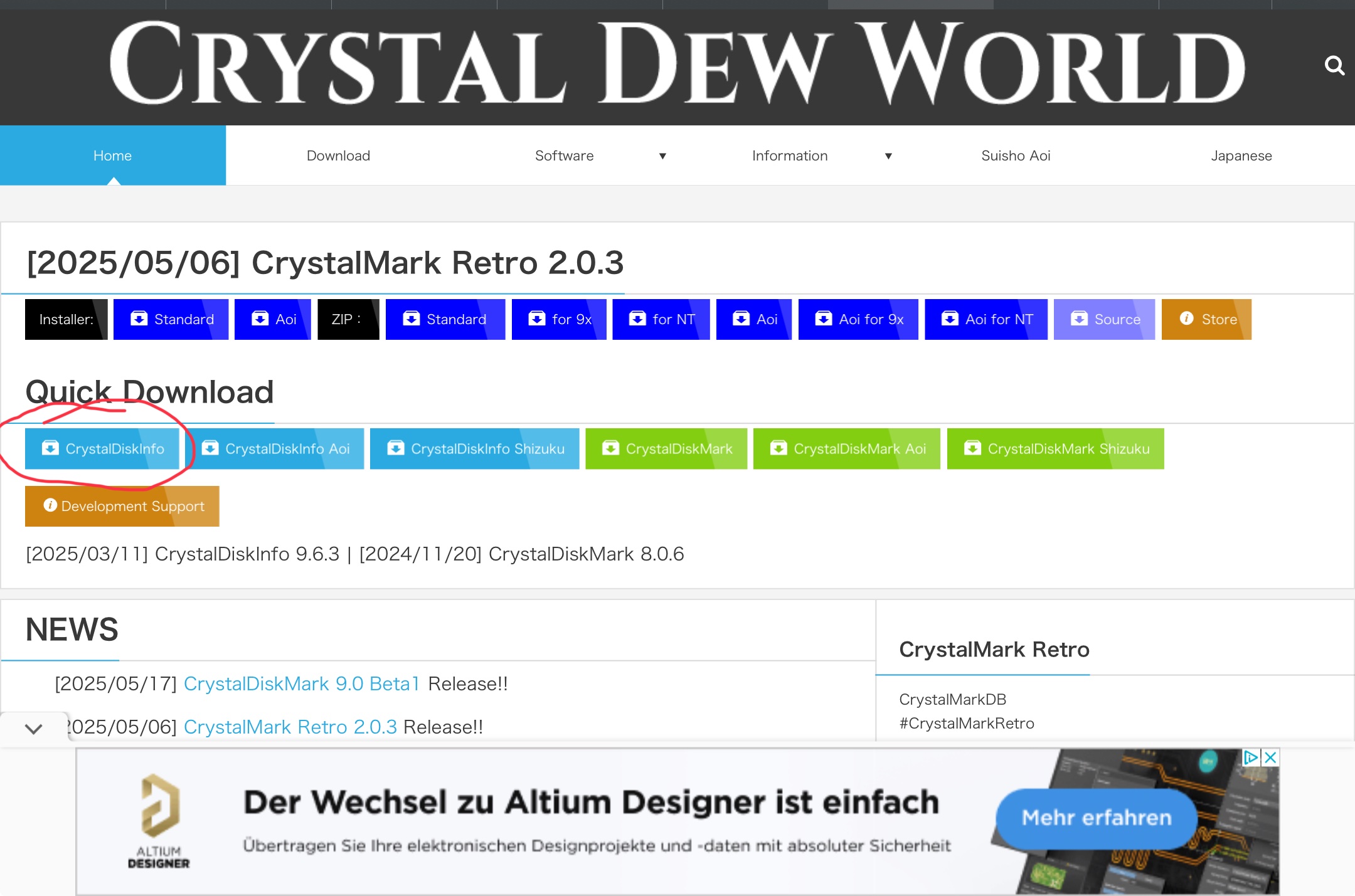Open the site search magnifier icon

coord(1334,65)
